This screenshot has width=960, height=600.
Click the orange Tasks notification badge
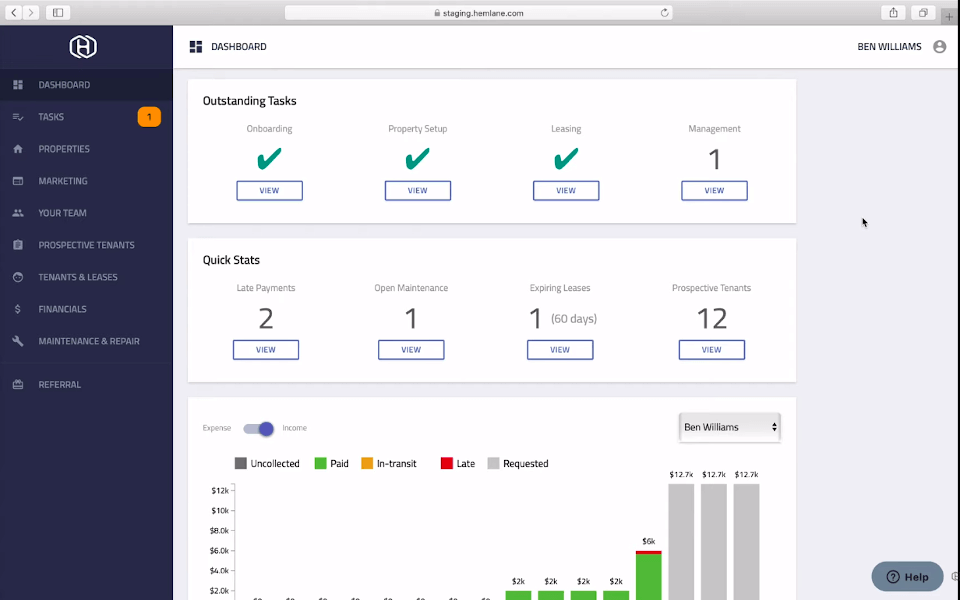pos(149,117)
